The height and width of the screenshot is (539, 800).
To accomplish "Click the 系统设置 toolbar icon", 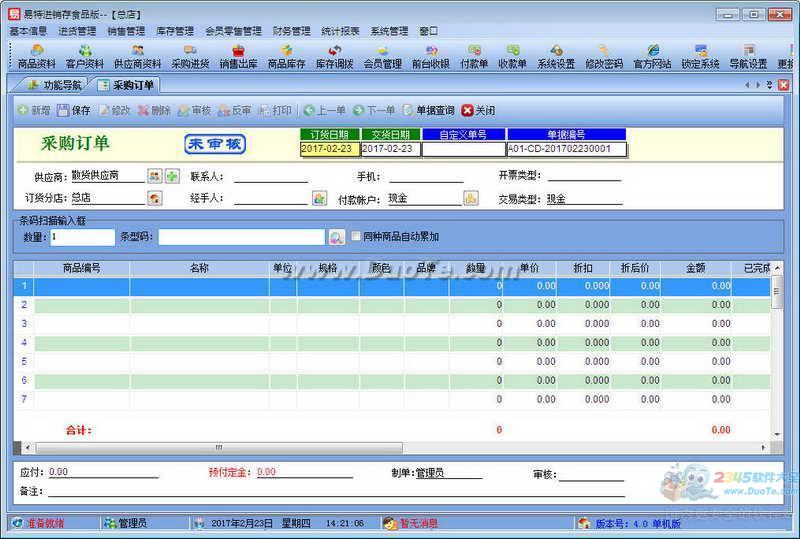I will pos(556,57).
